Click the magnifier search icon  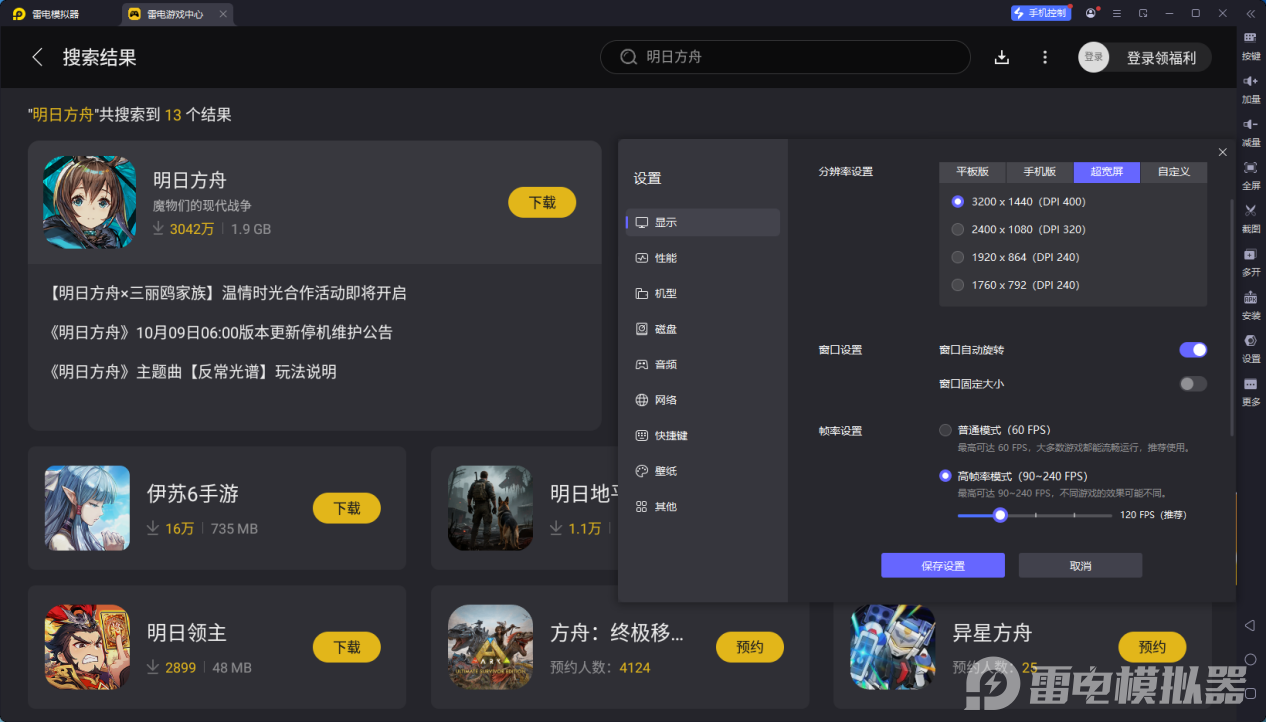point(628,57)
